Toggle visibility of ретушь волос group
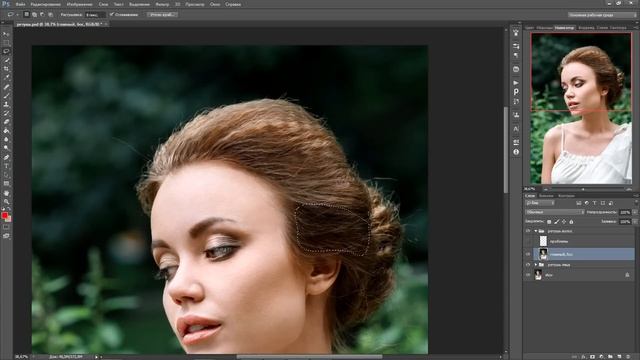This screenshot has width=640, height=360. pyautogui.click(x=528, y=231)
